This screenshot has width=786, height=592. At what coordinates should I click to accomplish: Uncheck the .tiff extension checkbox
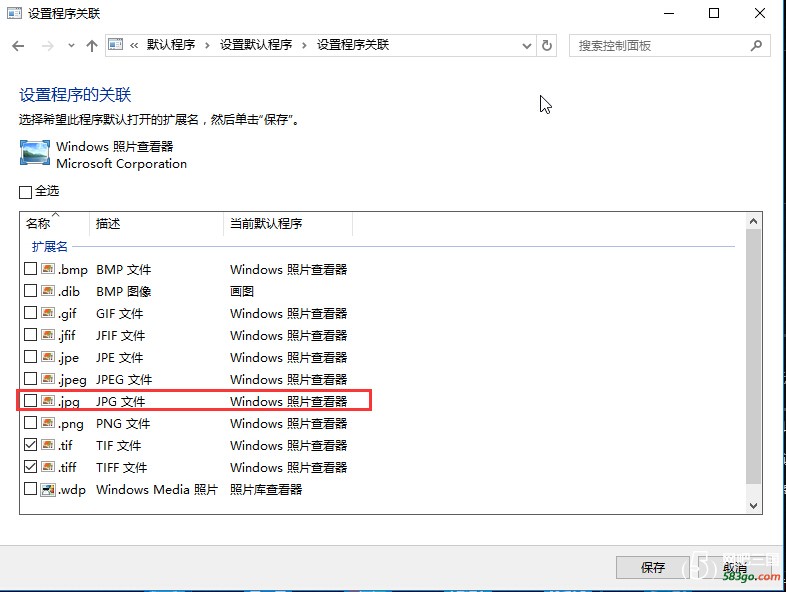[x=31, y=467]
